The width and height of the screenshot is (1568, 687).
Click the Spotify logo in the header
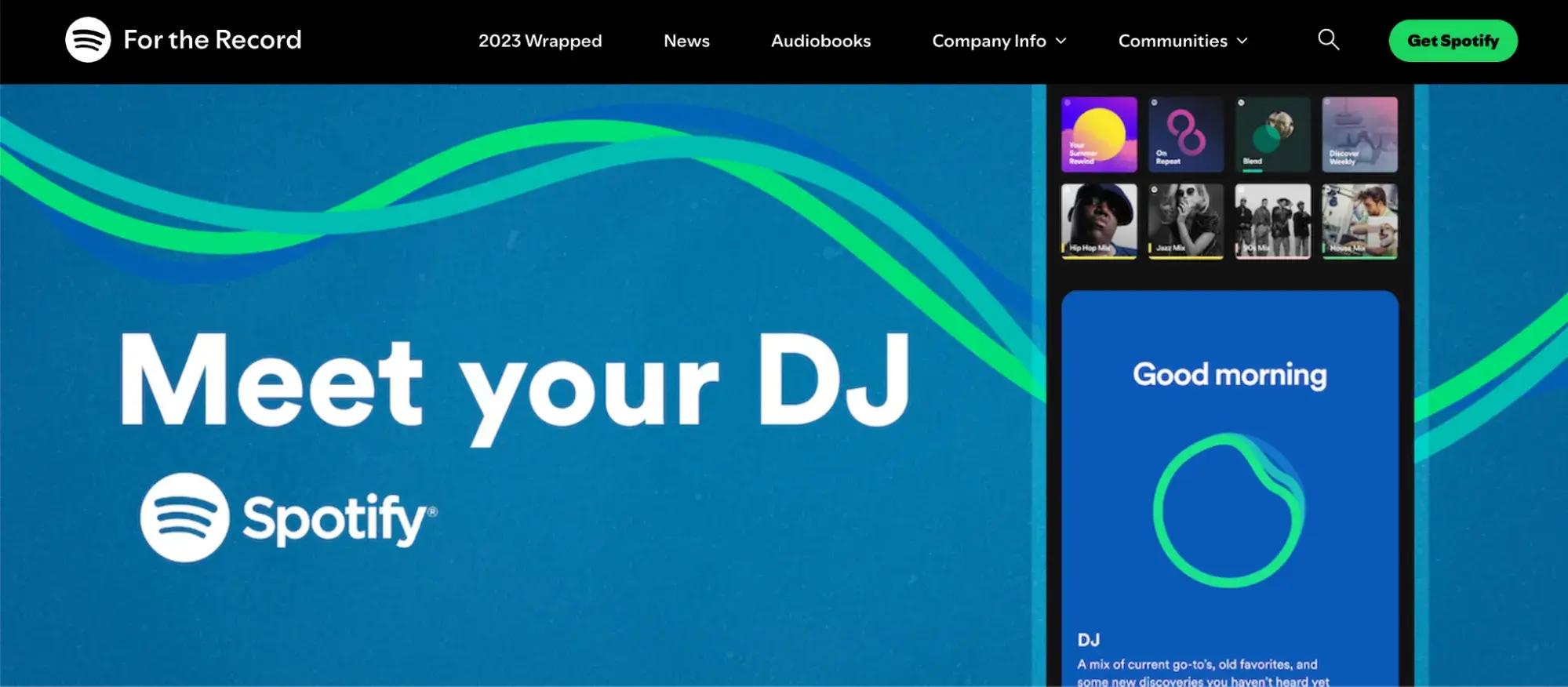(x=88, y=40)
